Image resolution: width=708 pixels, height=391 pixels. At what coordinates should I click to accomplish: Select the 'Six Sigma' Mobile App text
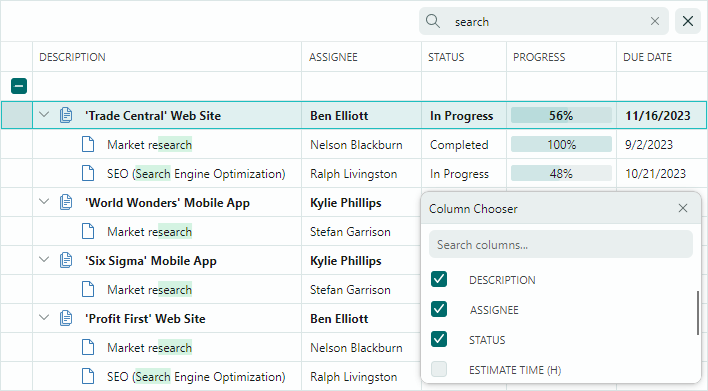[151, 261]
